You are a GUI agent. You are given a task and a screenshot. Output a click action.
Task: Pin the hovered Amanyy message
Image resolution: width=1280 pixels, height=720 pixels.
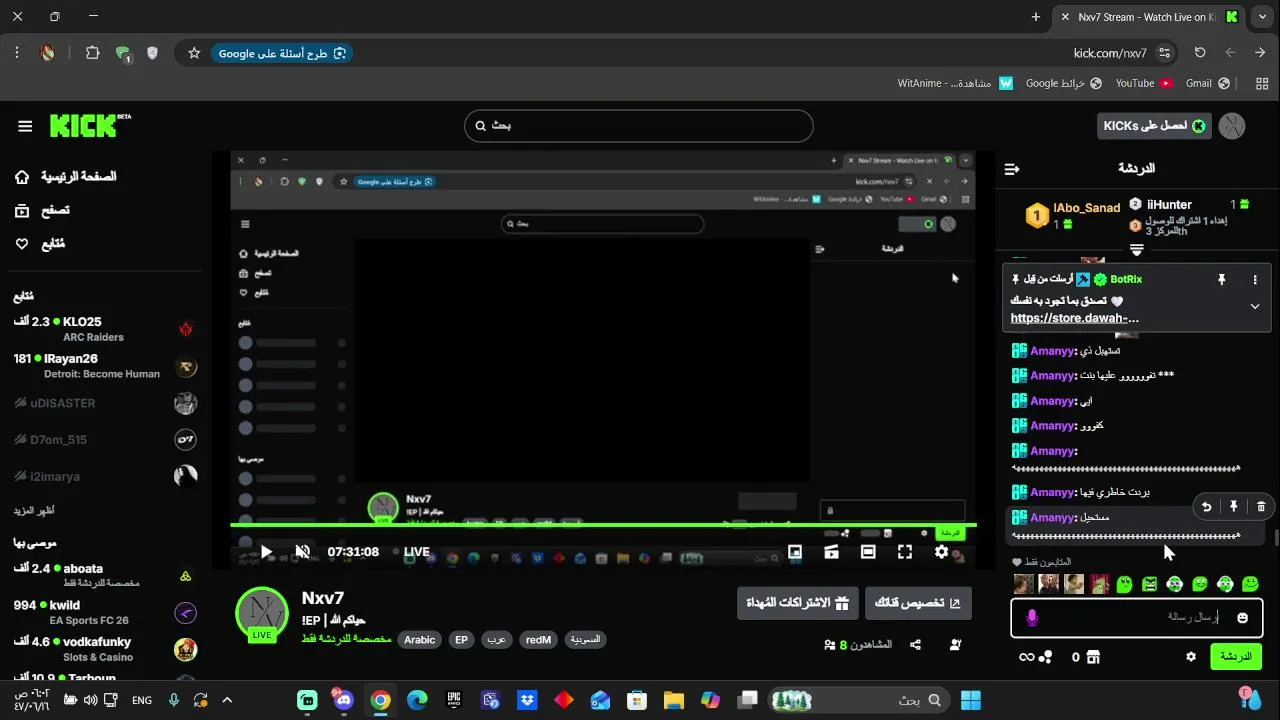pos(1233,507)
